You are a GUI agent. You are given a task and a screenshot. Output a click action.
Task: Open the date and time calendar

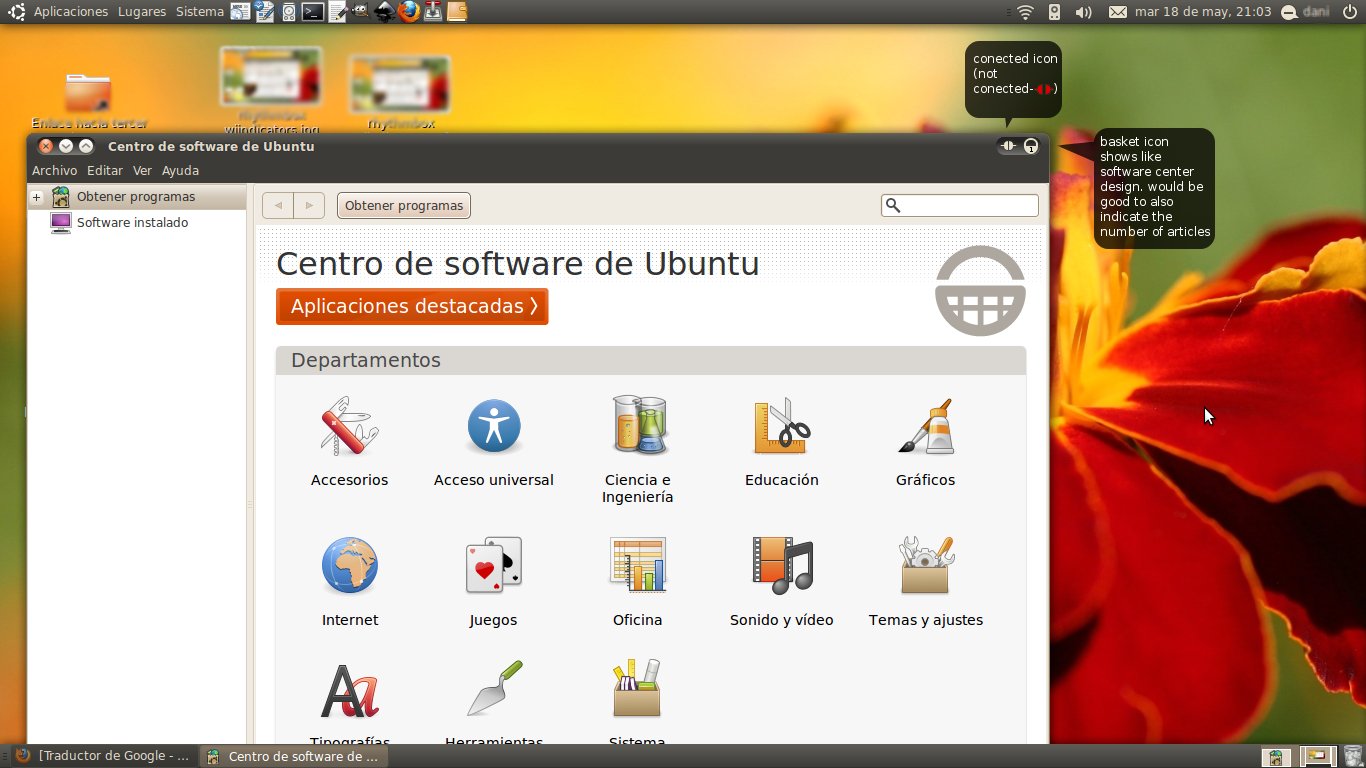[x=1203, y=12]
